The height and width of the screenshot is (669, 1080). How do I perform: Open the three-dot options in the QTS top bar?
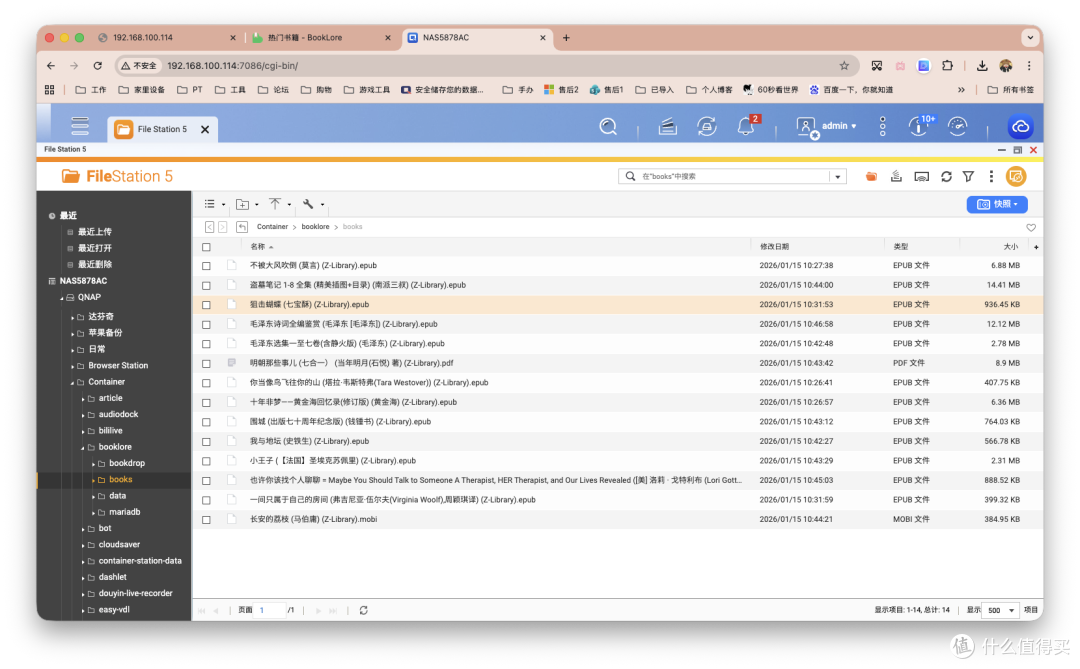point(882,126)
